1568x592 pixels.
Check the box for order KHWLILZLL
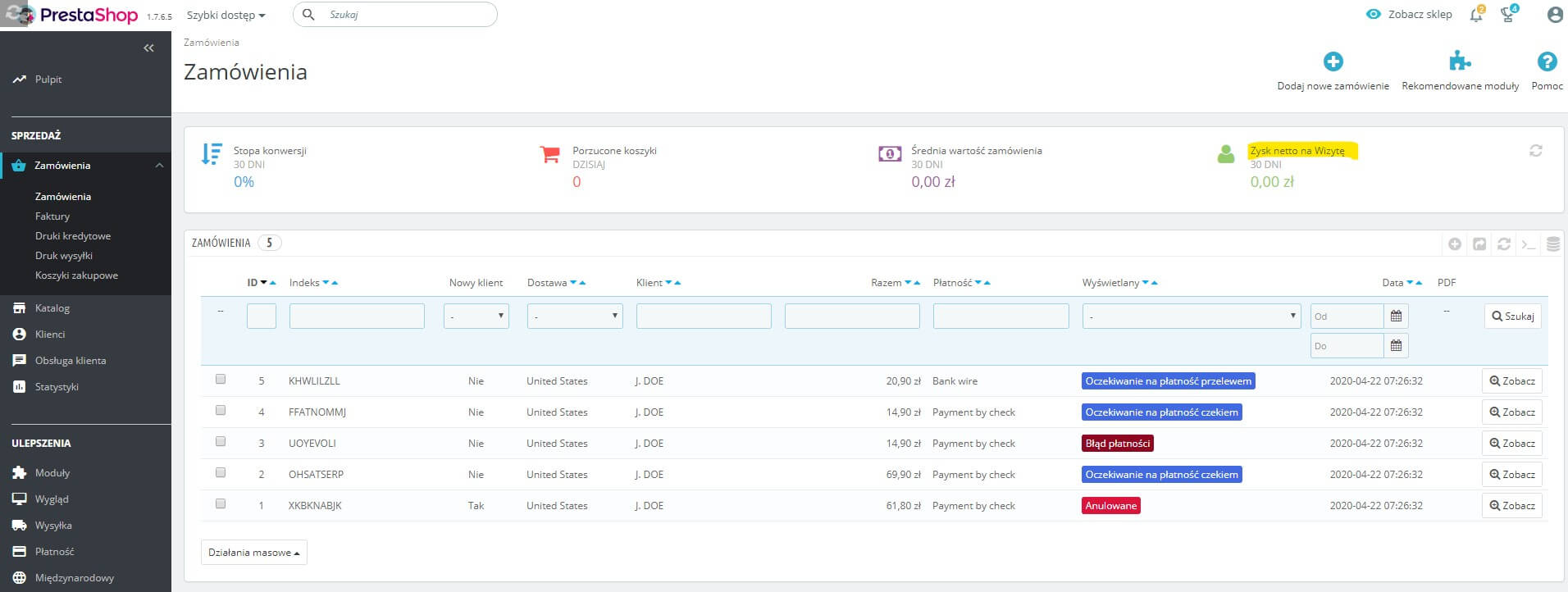tap(221, 380)
